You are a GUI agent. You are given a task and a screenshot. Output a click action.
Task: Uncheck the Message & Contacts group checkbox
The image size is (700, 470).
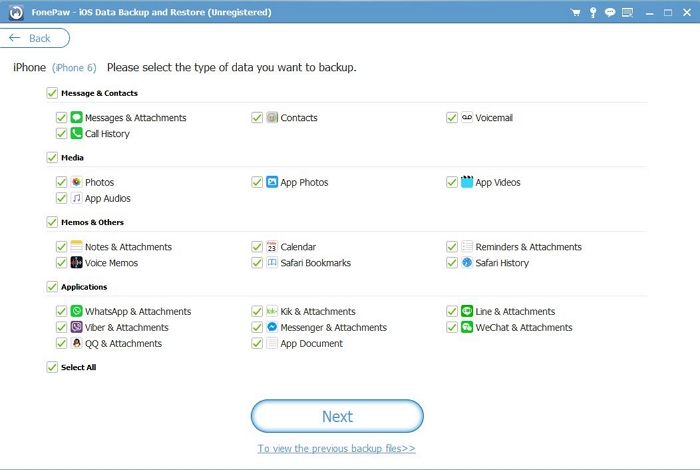click(x=52, y=93)
